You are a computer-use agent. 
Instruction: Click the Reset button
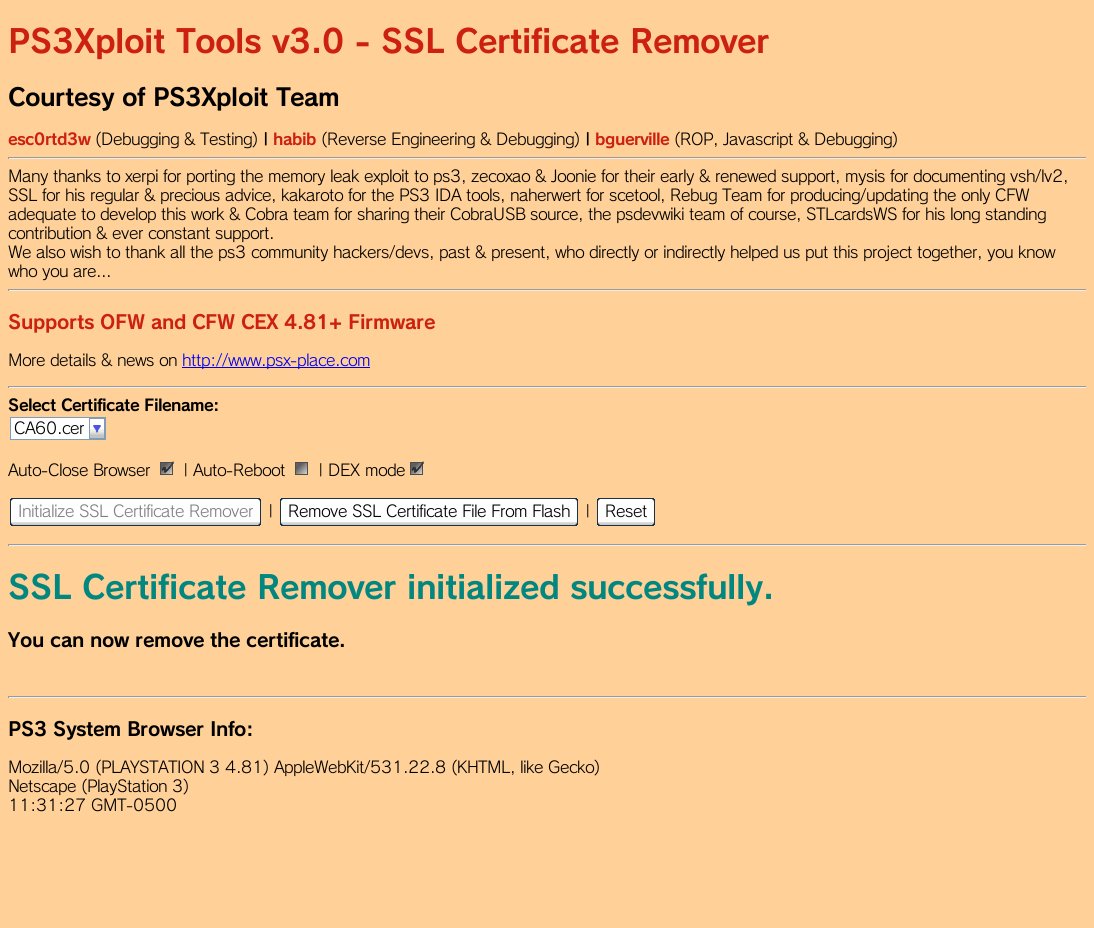(626, 511)
